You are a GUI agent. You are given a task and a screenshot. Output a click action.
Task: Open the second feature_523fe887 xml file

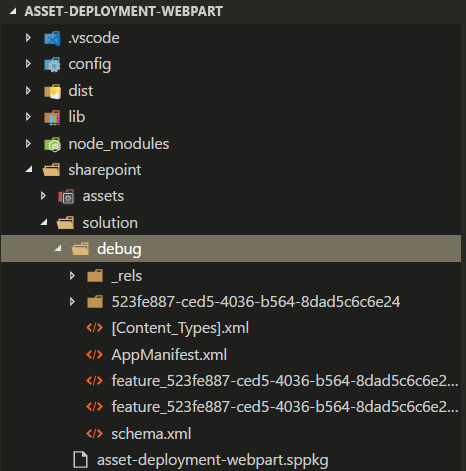pyautogui.click(x=285, y=407)
